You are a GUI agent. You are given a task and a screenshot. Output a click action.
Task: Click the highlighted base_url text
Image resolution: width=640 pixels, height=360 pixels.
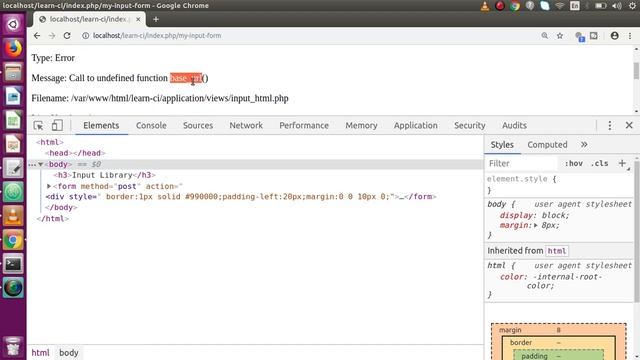pos(186,78)
